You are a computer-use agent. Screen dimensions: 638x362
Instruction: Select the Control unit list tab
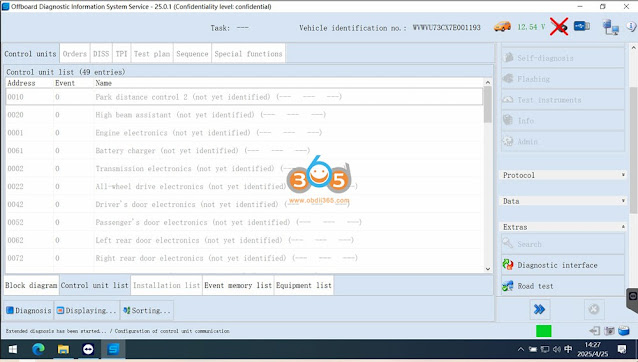(x=94, y=285)
